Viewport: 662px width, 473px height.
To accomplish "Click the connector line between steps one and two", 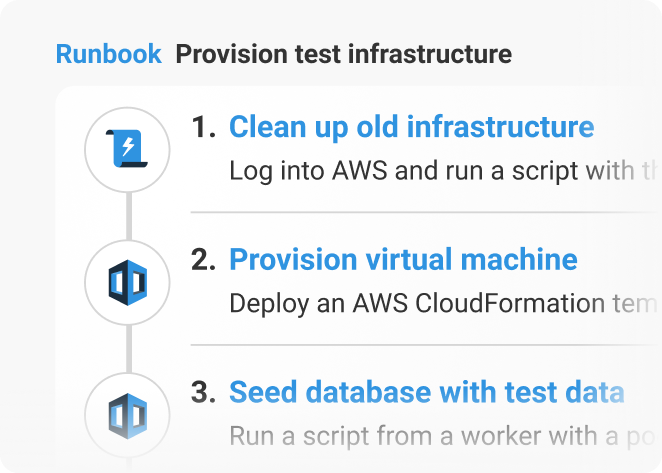I will 129,216.
